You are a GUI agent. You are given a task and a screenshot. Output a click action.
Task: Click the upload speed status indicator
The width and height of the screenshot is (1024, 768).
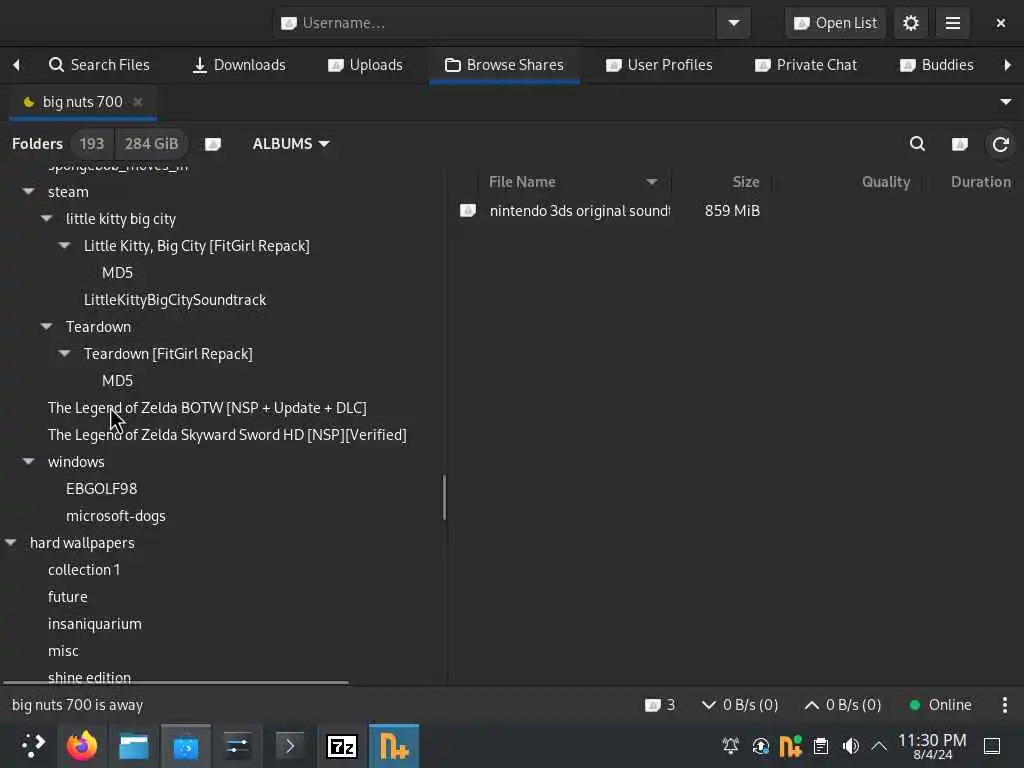coord(843,705)
